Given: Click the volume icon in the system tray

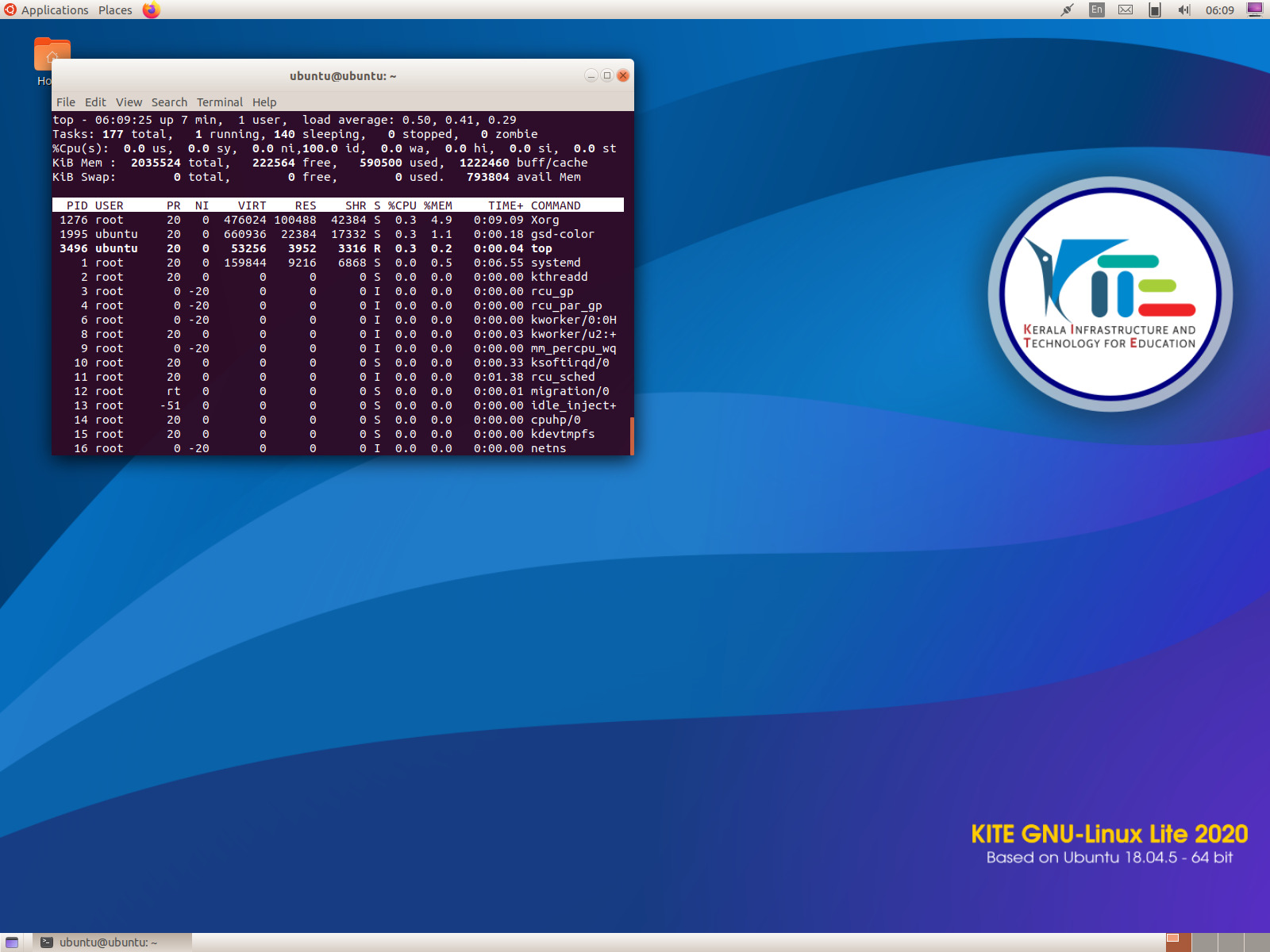Looking at the screenshot, I should pos(1183,10).
